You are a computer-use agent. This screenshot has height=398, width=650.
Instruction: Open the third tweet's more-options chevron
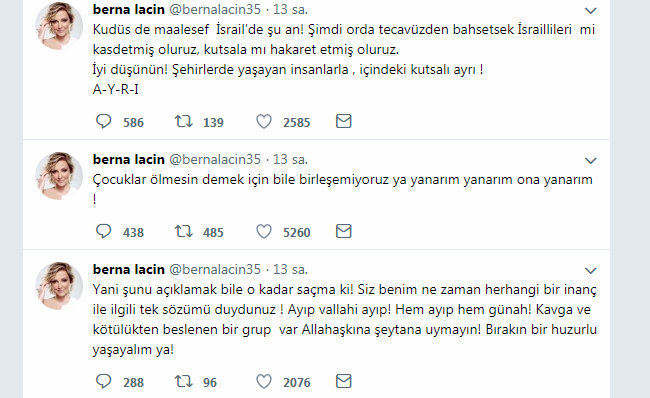(590, 271)
